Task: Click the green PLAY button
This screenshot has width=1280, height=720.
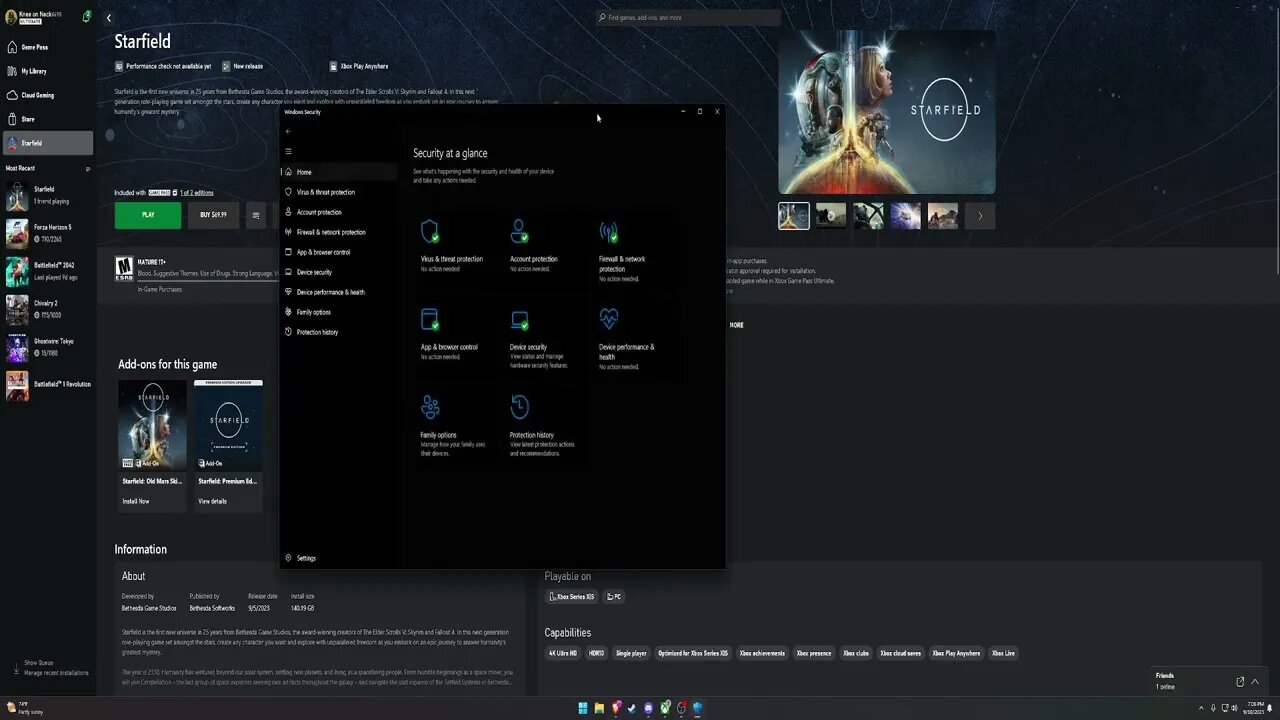Action: click(148, 215)
